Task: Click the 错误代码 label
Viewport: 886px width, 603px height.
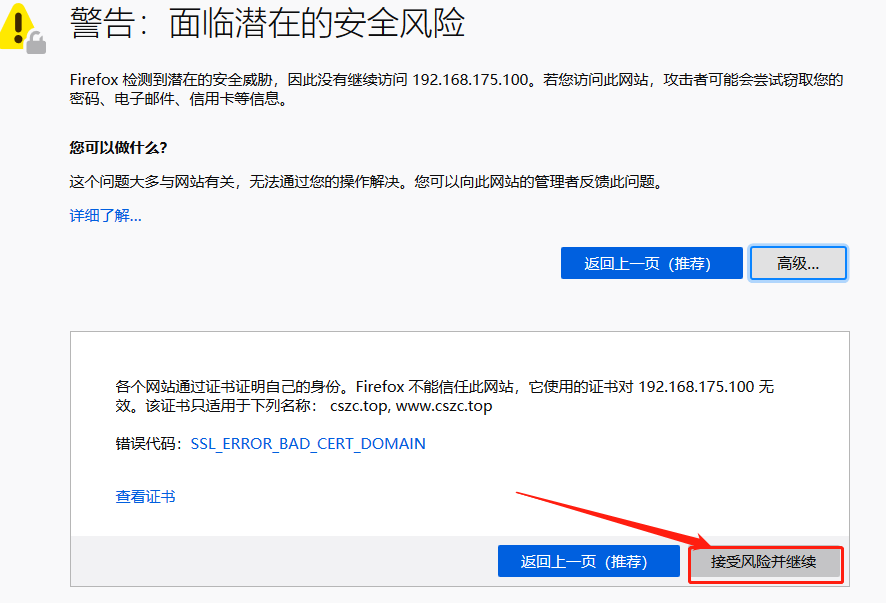Action: click(149, 444)
